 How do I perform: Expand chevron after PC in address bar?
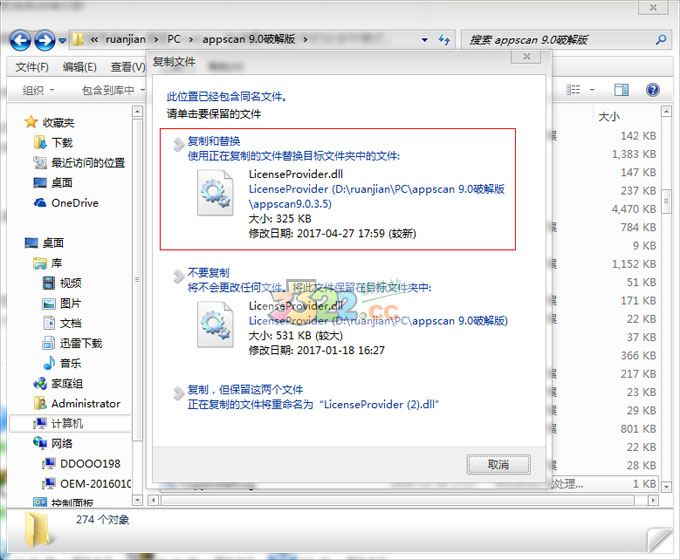(191, 39)
